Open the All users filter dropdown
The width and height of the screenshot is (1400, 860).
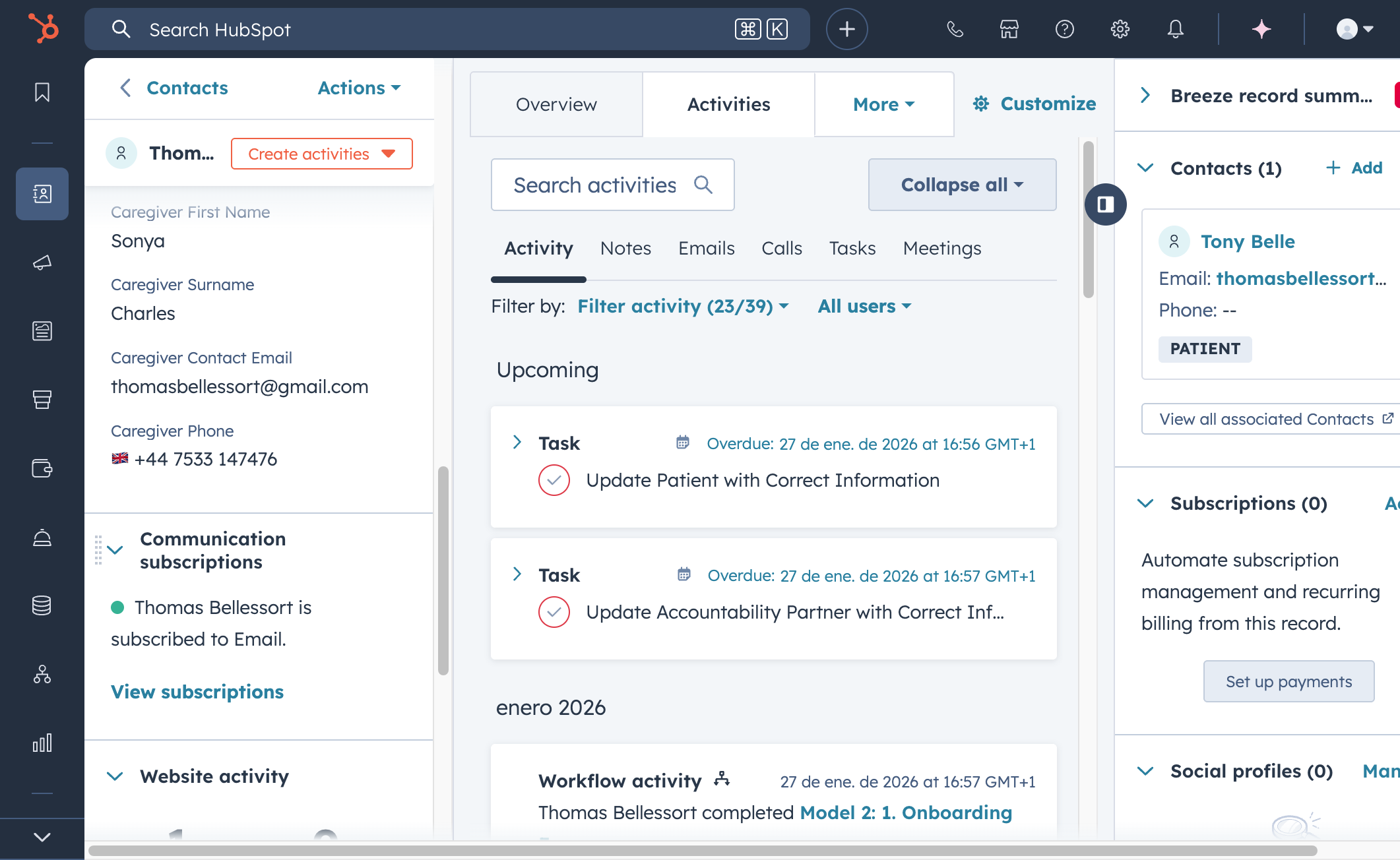click(865, 306)
